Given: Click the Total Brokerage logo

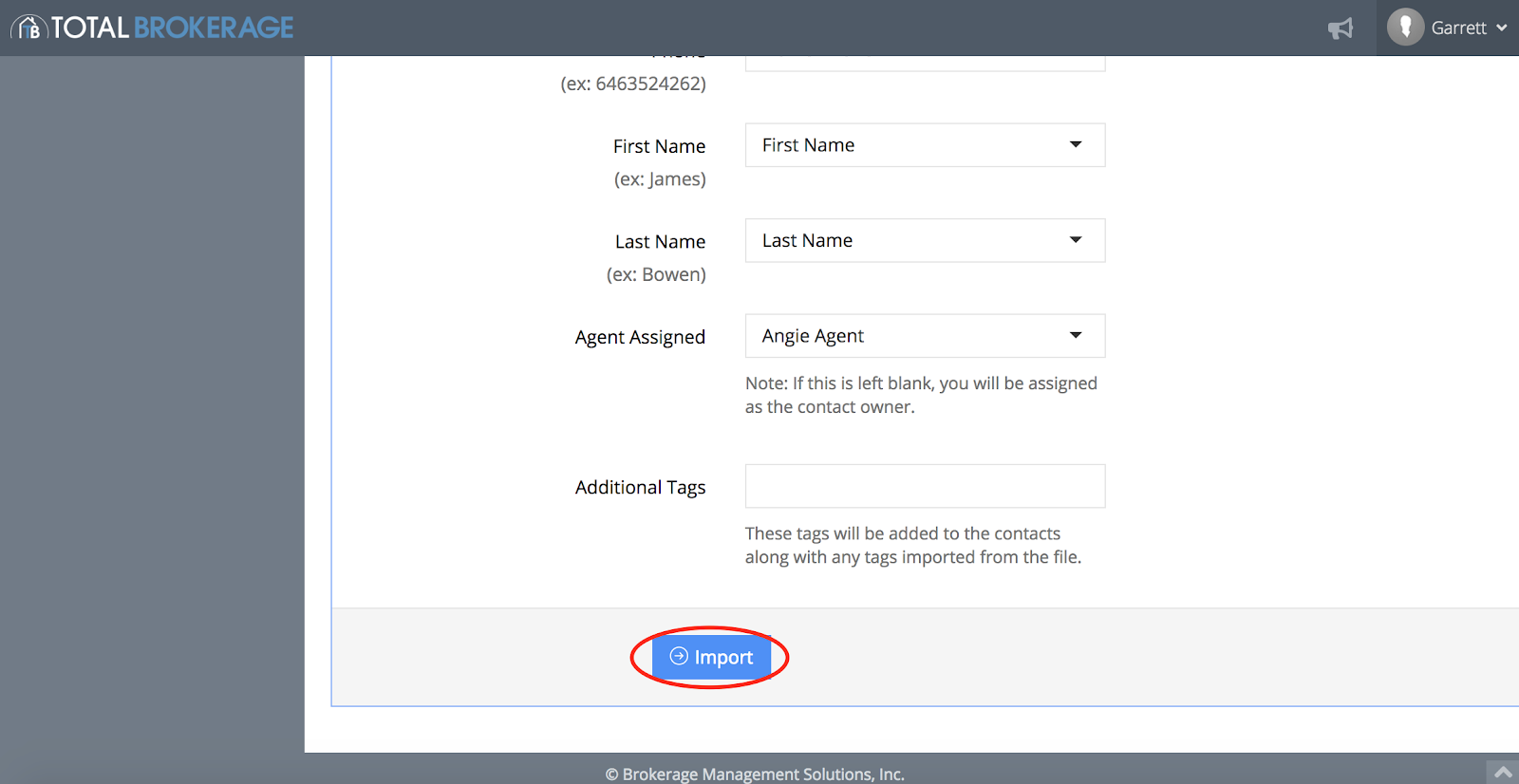Looking at the screenshot, I should (153, 28).
